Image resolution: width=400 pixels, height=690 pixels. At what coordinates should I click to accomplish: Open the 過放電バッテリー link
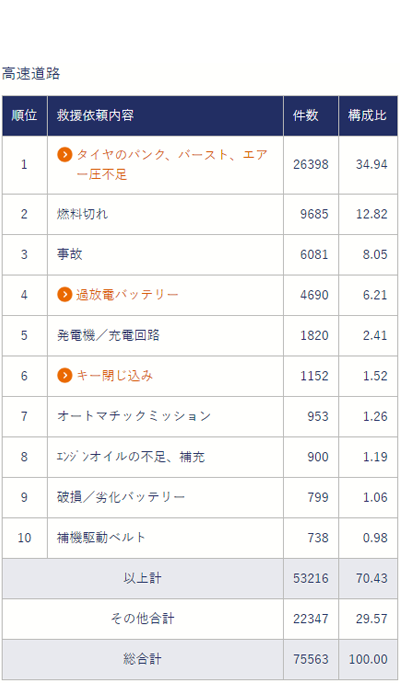(127, 294)
